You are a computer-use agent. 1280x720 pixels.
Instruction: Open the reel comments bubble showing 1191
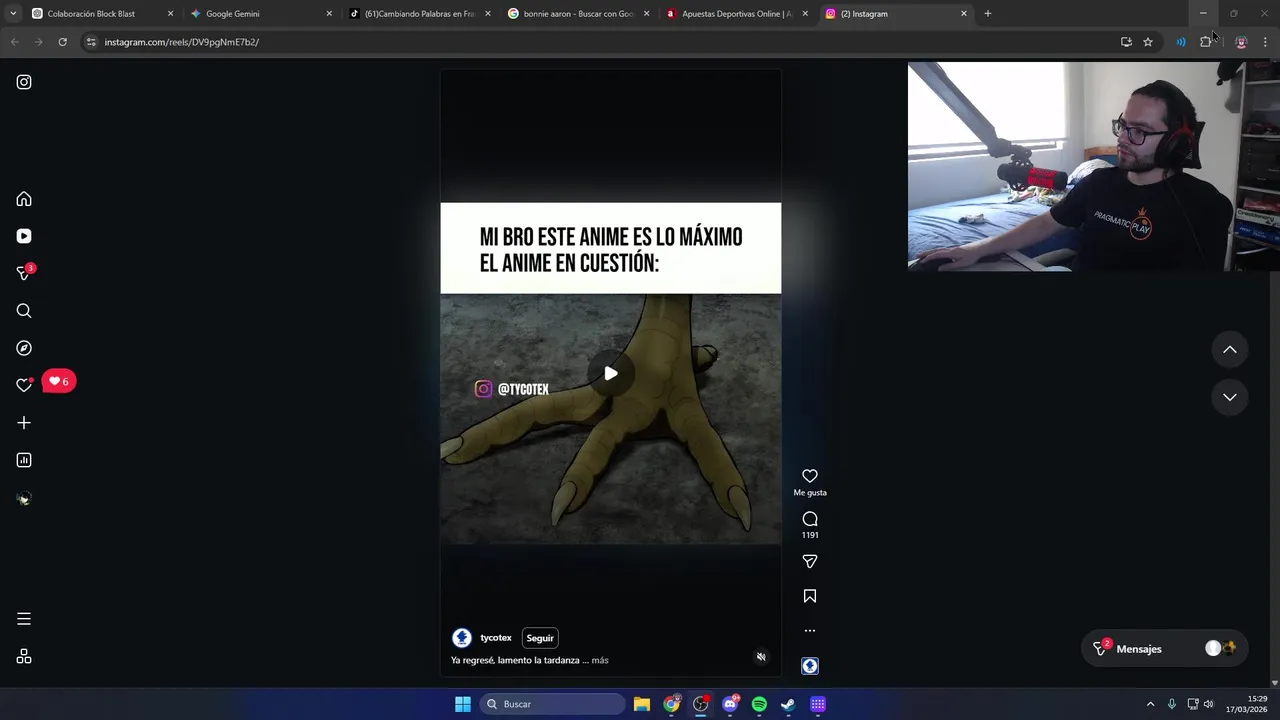pos(810,519)
